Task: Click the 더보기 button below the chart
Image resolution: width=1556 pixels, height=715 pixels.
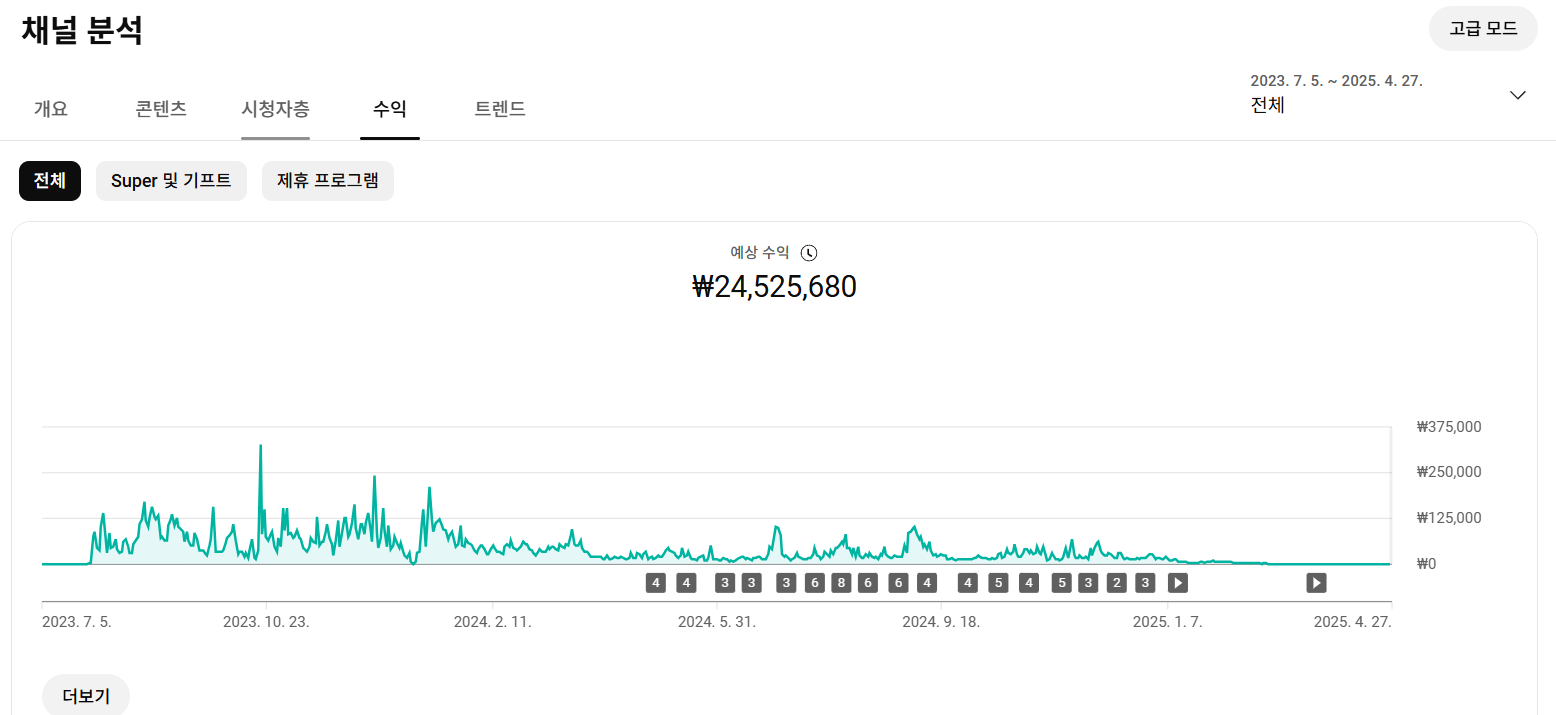Action: pyautogui.click(x=86, y=696)
